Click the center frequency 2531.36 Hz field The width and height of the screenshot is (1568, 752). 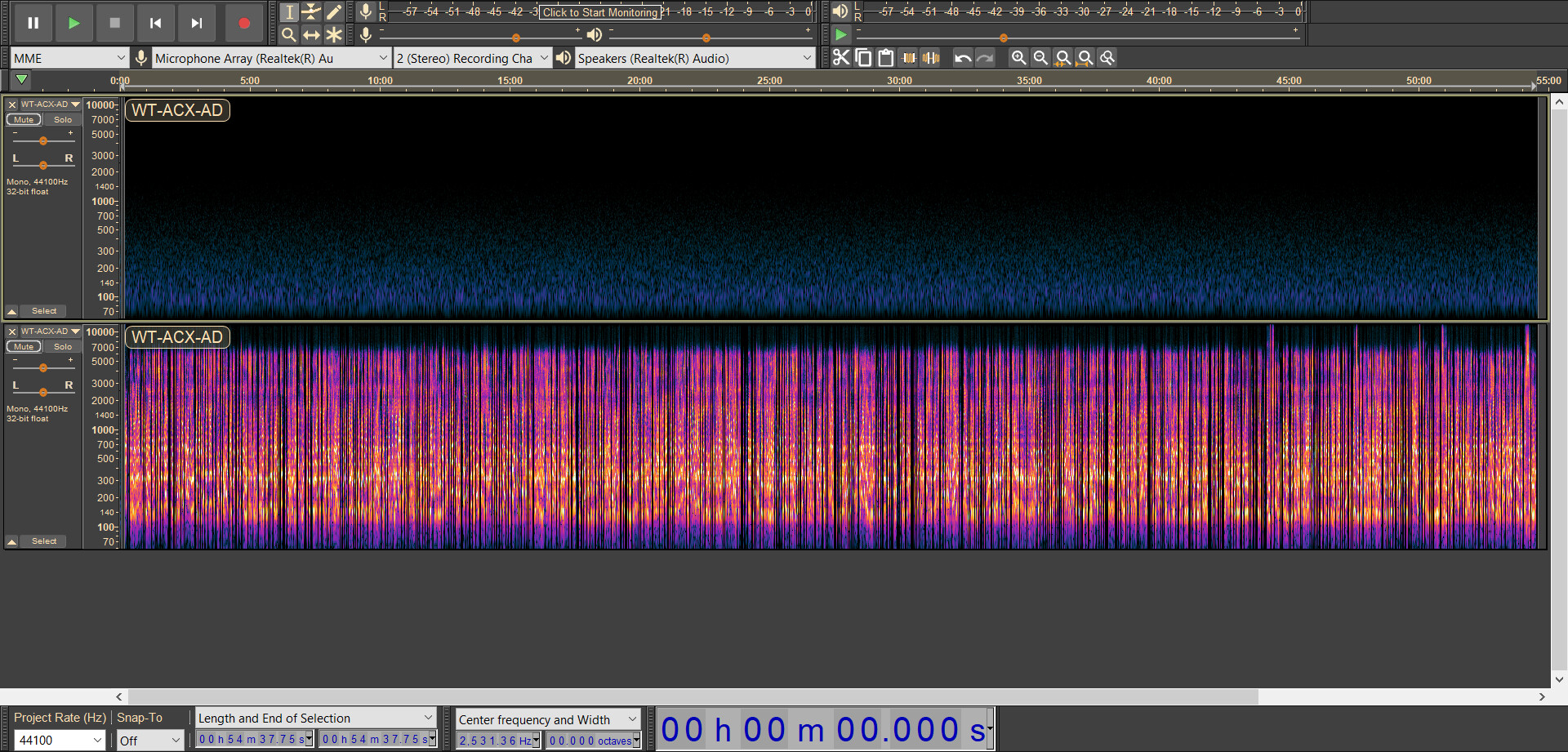click(499, 741)
